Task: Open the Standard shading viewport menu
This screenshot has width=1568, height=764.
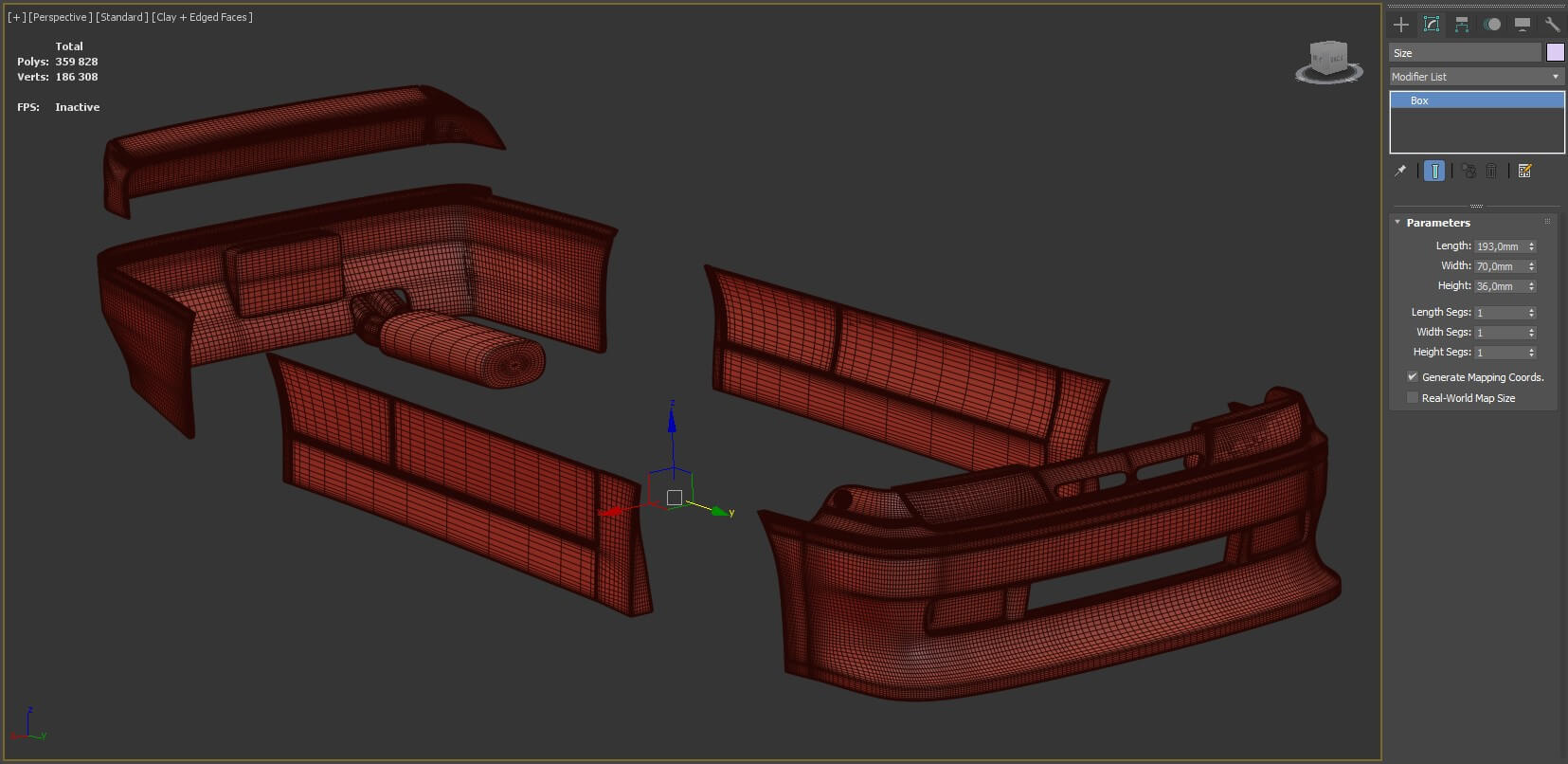Action: (122, 17)
